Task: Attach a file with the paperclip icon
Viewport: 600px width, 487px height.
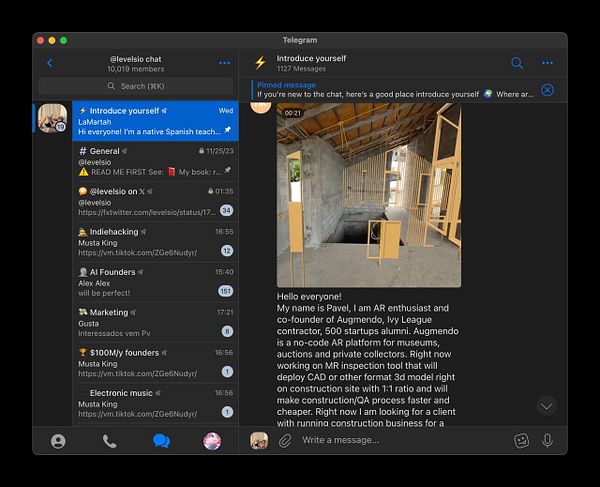Action: (x=285, y=441)
